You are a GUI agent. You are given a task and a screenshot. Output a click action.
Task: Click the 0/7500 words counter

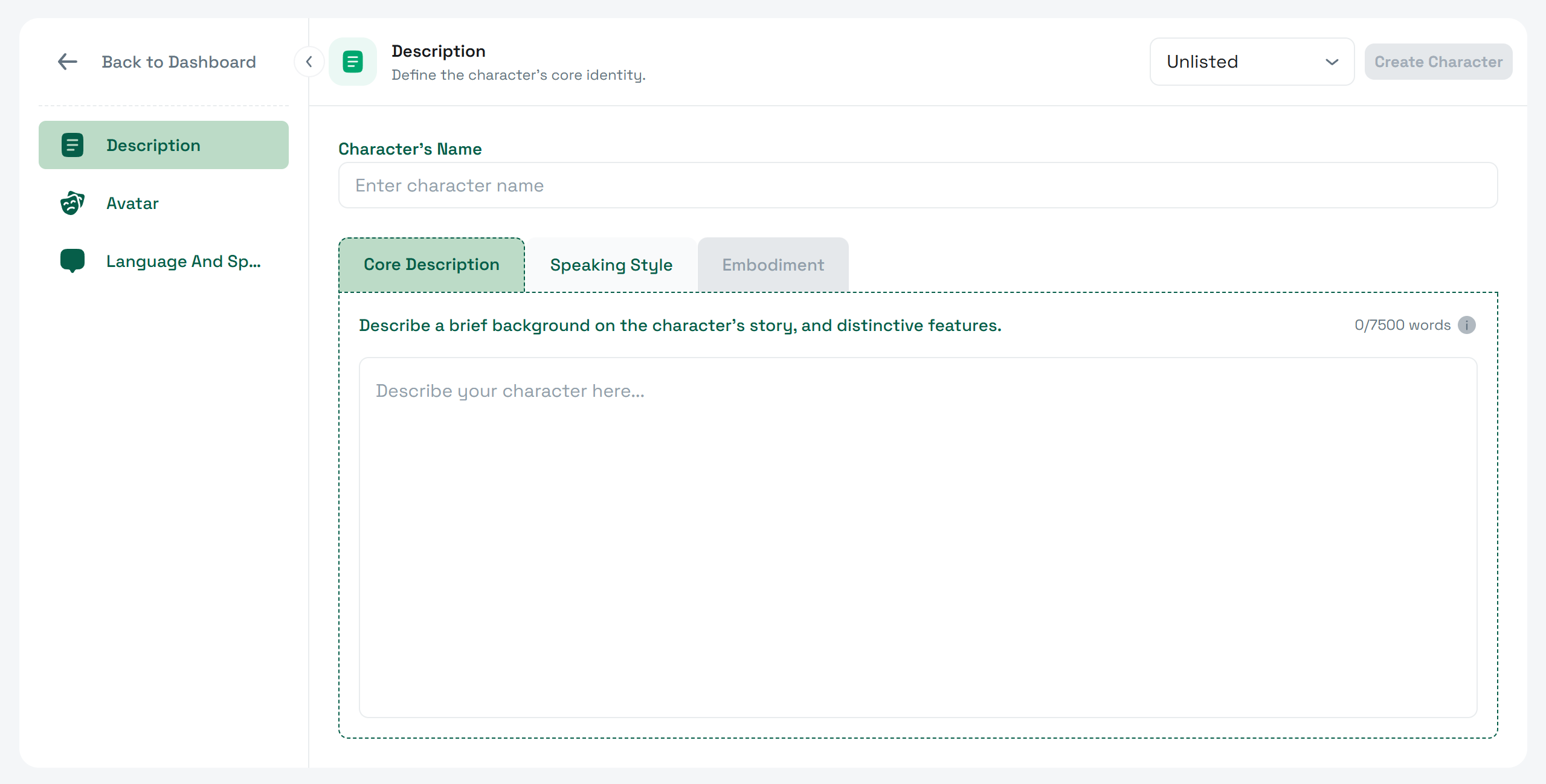1402,325
